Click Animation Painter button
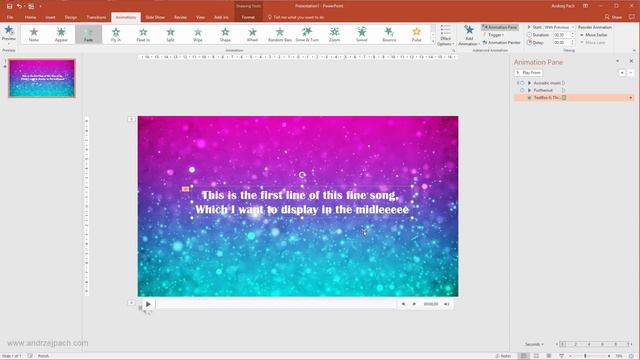This screenshot has height=360, width=640. point(501,42)
